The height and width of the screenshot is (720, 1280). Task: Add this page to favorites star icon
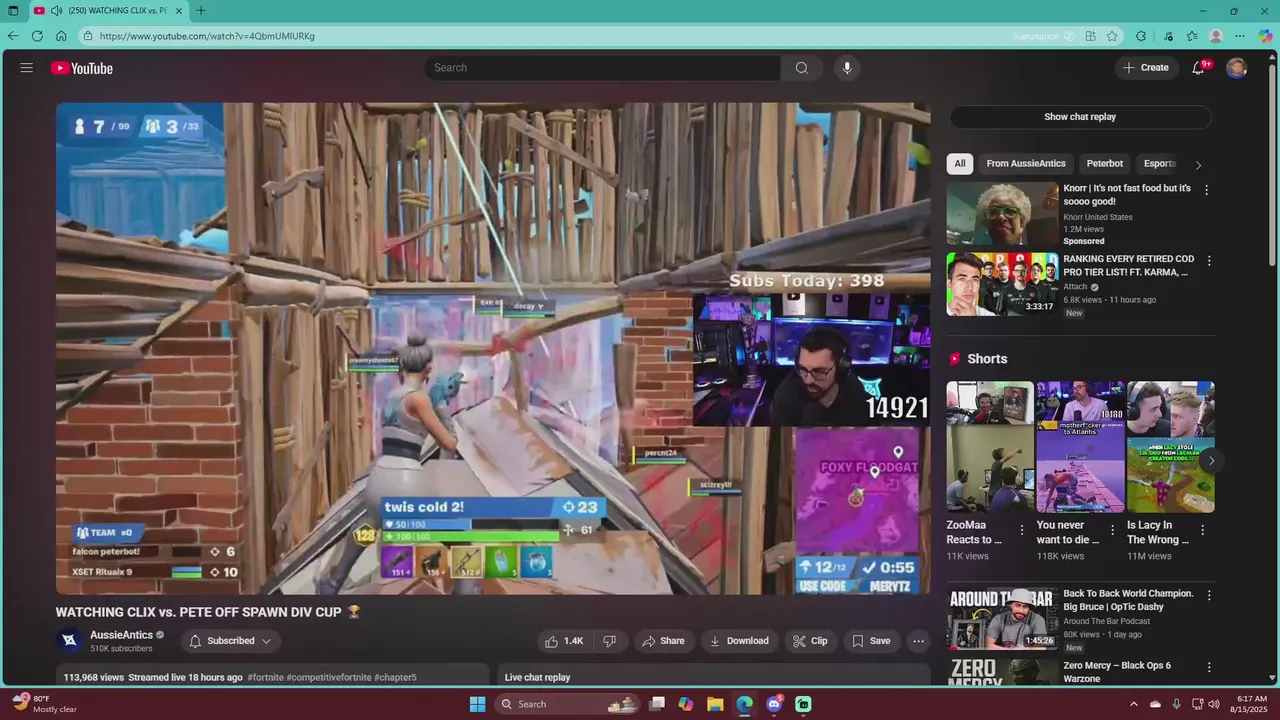click(1112, 36)
